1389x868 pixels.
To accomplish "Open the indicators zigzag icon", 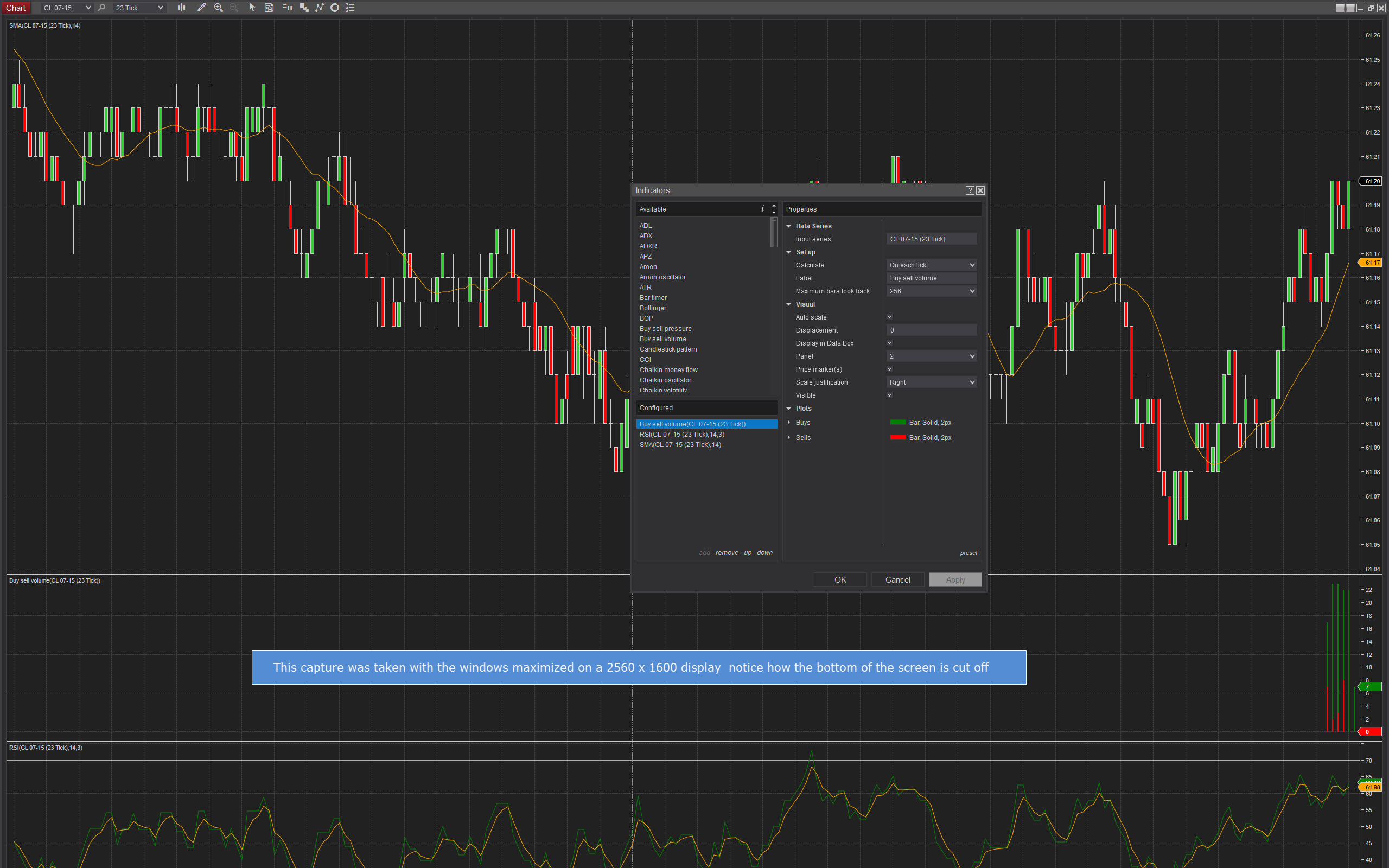I will click(x=320, y=8).
